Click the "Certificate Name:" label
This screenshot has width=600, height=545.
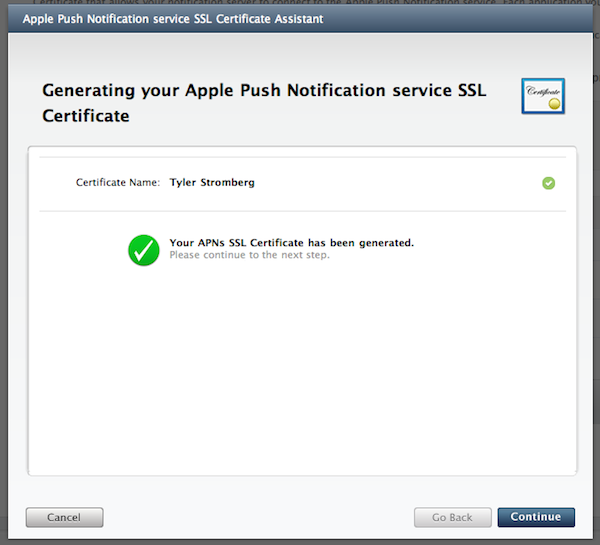118,183
